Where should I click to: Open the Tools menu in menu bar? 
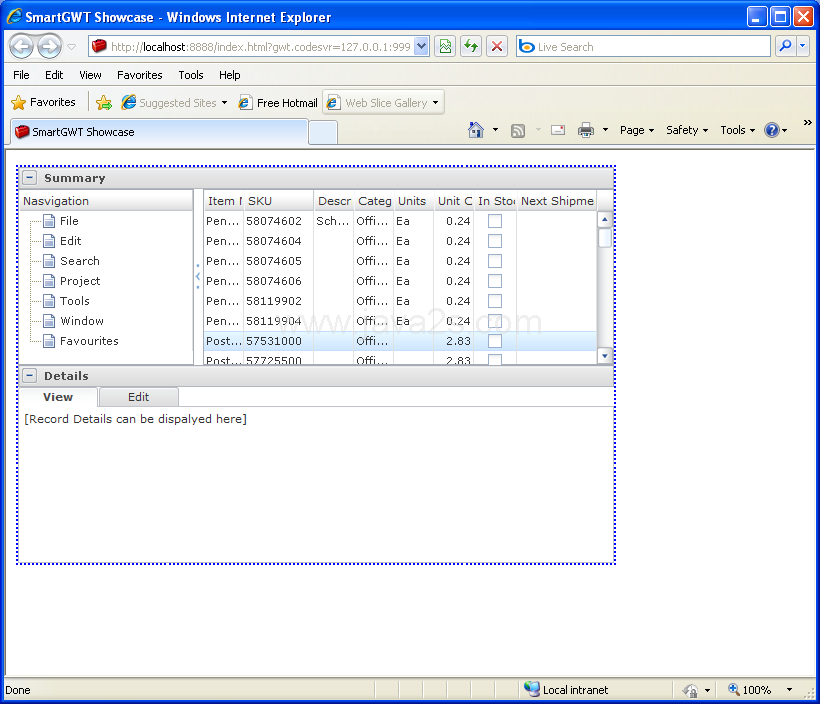tap(190, 75)
